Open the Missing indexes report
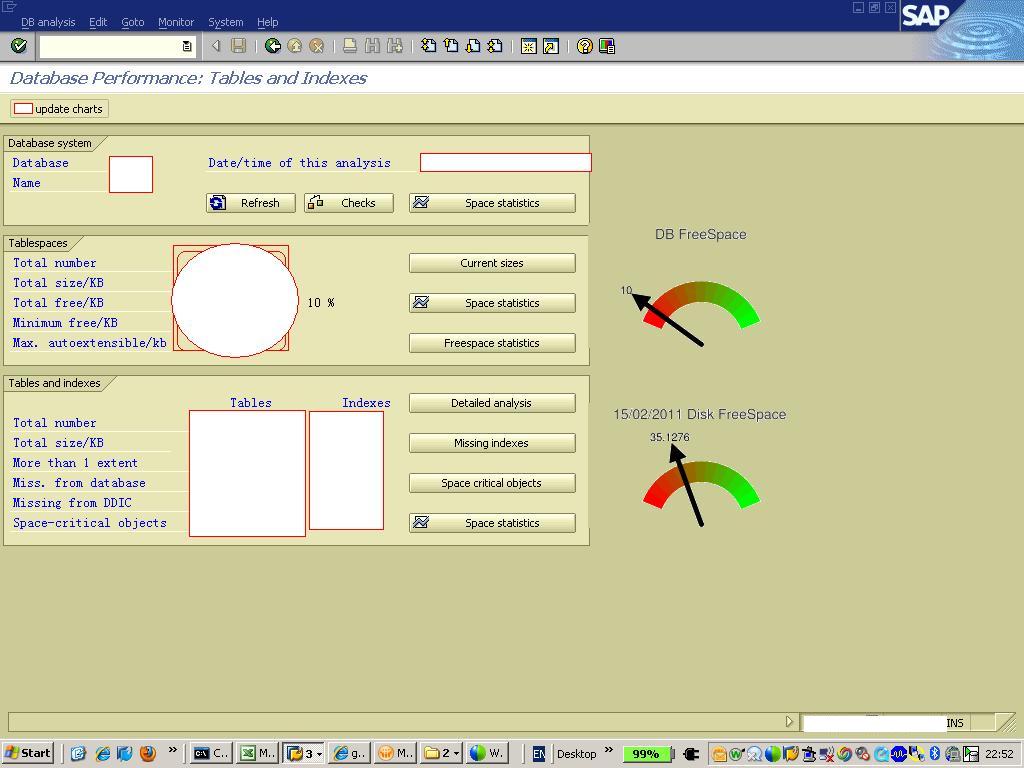The width and height of the screenshot is (1024, 768). (x=491, y=443)
